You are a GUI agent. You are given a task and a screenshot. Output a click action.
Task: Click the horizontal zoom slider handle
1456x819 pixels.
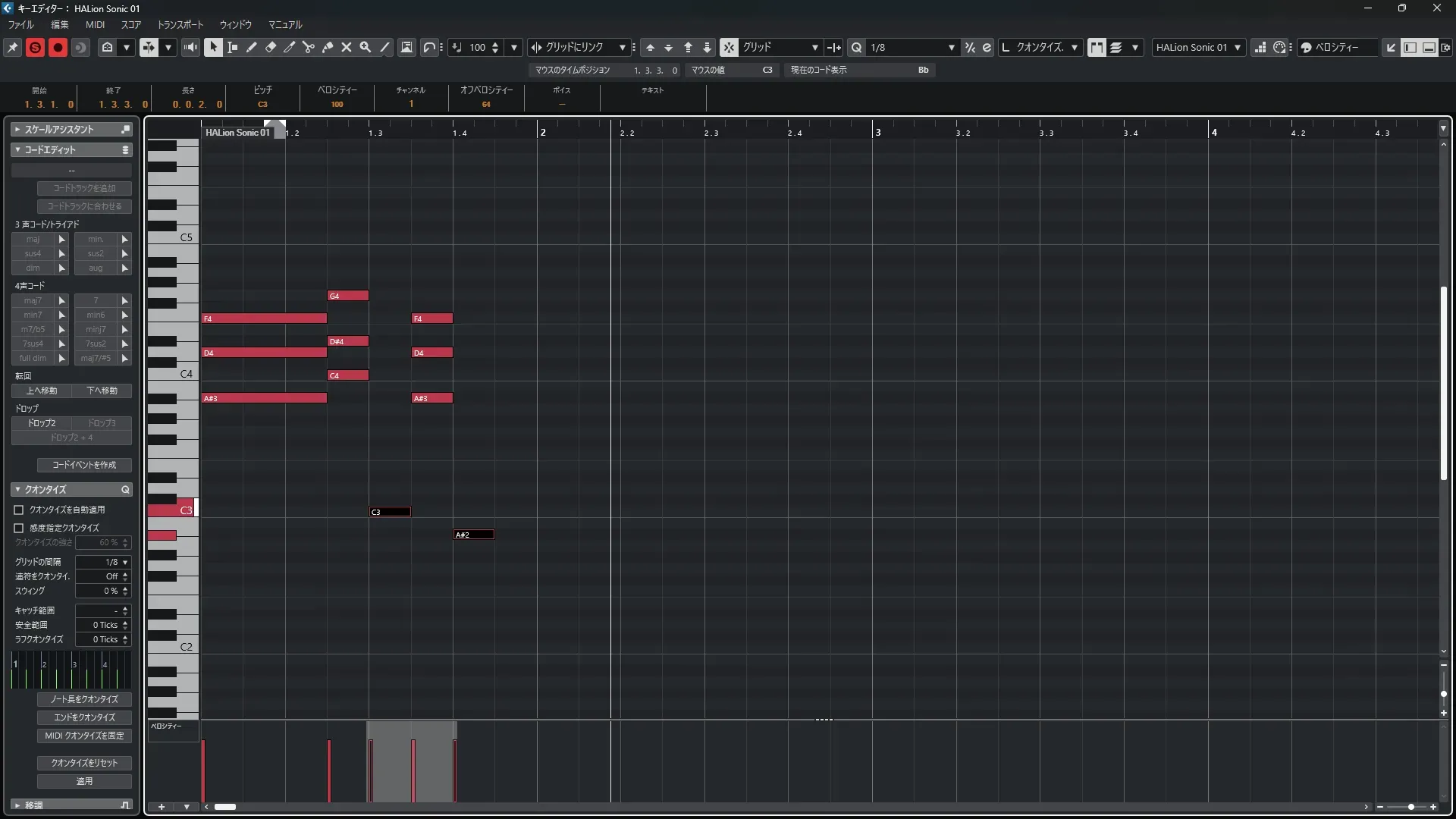coord(1410,807)
